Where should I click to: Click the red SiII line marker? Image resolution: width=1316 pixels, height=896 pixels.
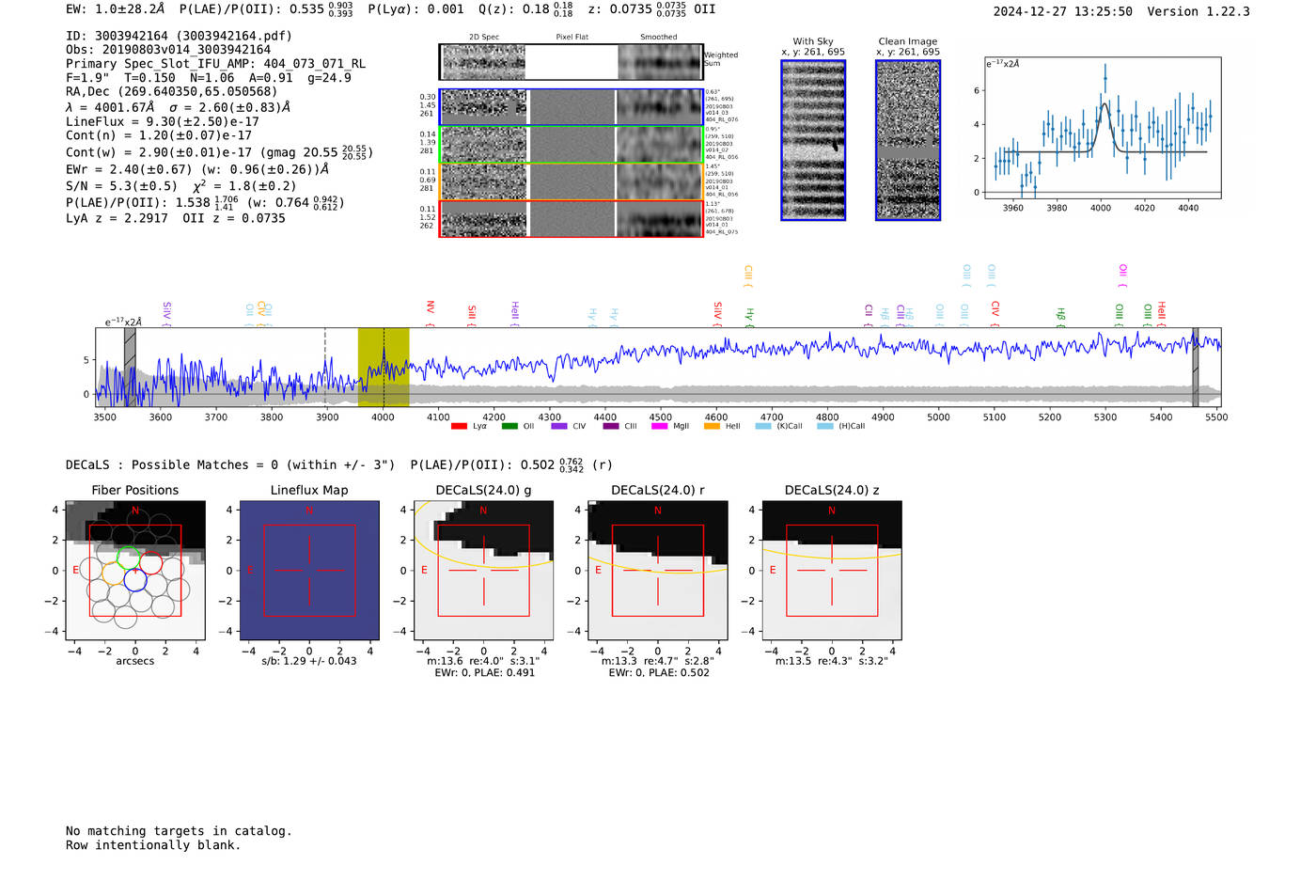tap(472, 314)
